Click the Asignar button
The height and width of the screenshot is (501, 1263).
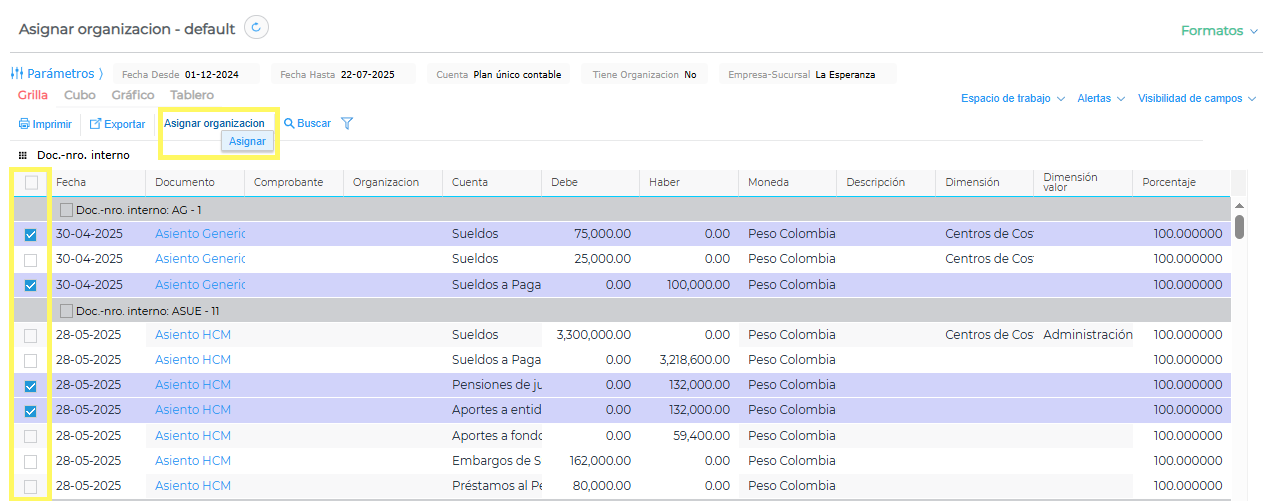point(247,142)
